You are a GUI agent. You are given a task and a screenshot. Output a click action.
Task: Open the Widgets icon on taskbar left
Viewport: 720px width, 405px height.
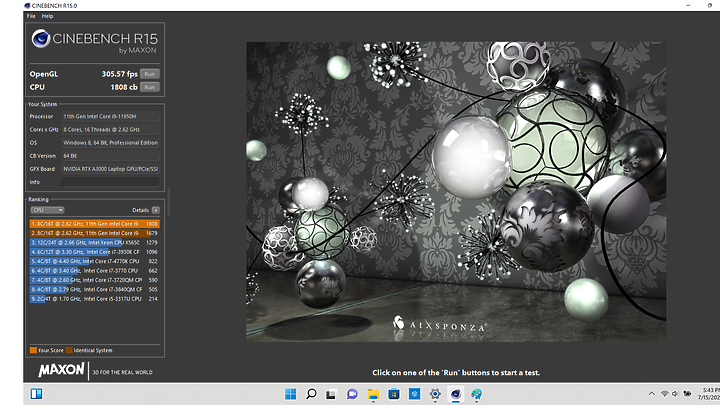tap(36, 394)
